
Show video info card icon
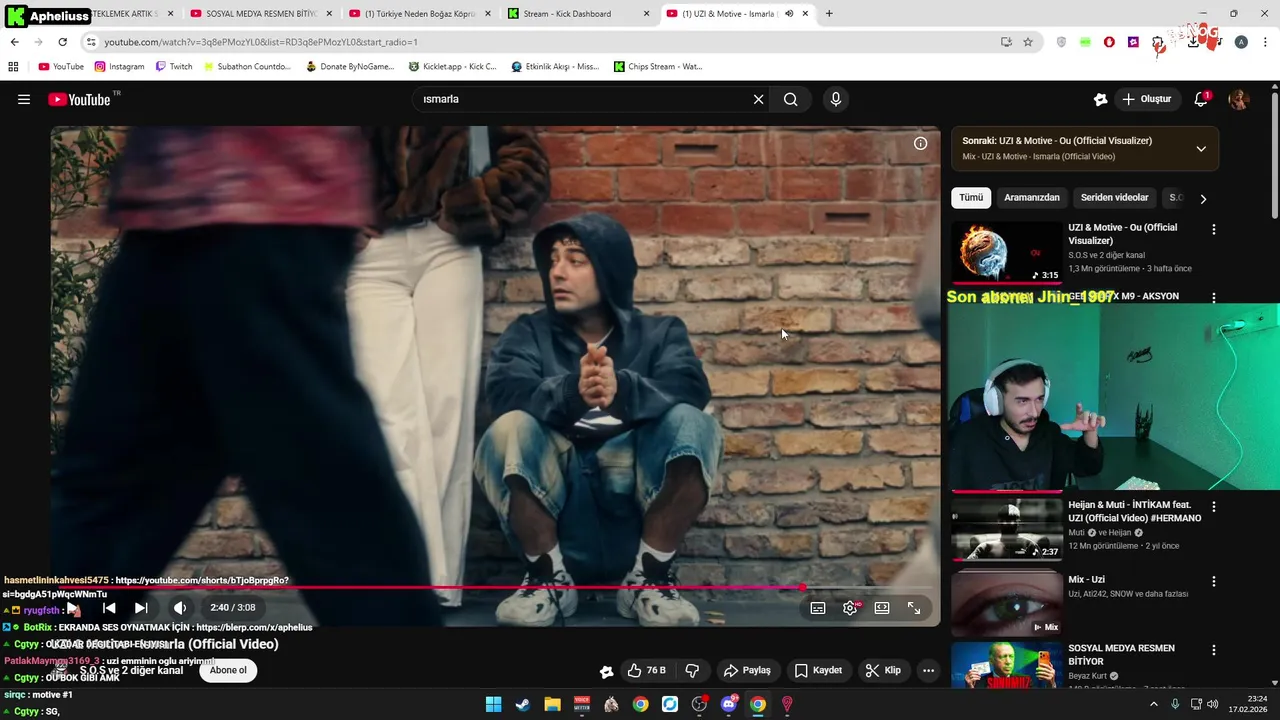tap(920, 143)
